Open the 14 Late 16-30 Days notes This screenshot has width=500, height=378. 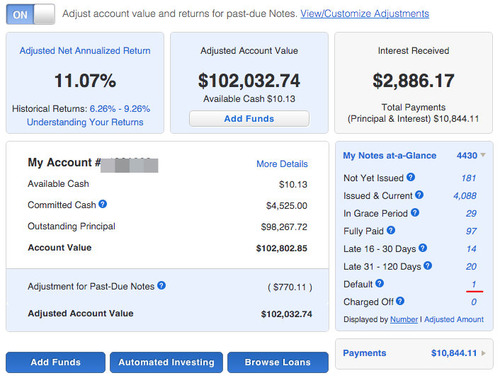click(471, 249)
